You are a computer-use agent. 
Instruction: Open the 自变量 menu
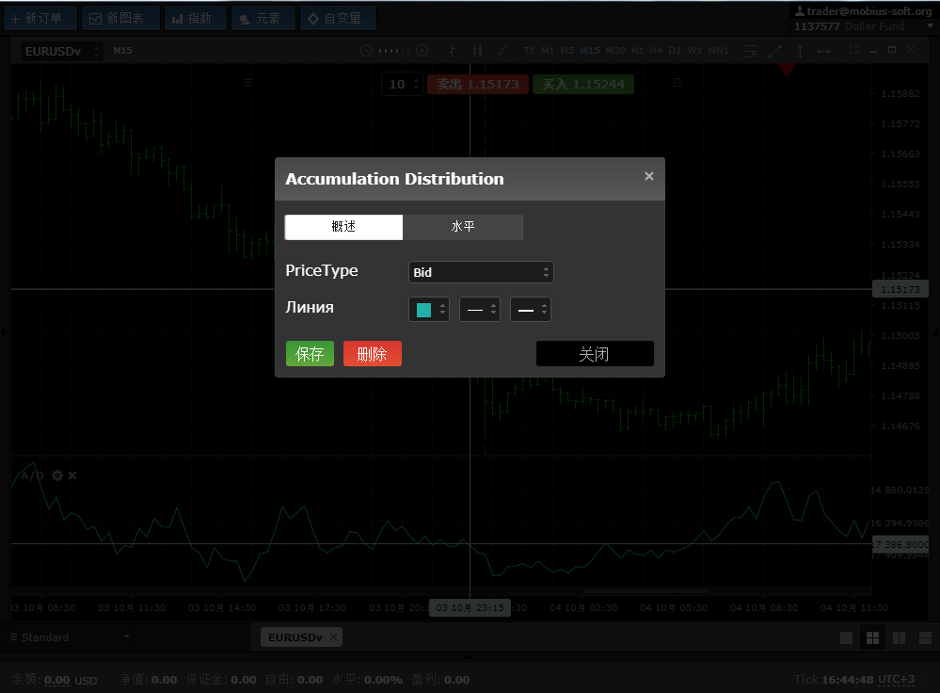pyautogui.click(x=338, y=18)
